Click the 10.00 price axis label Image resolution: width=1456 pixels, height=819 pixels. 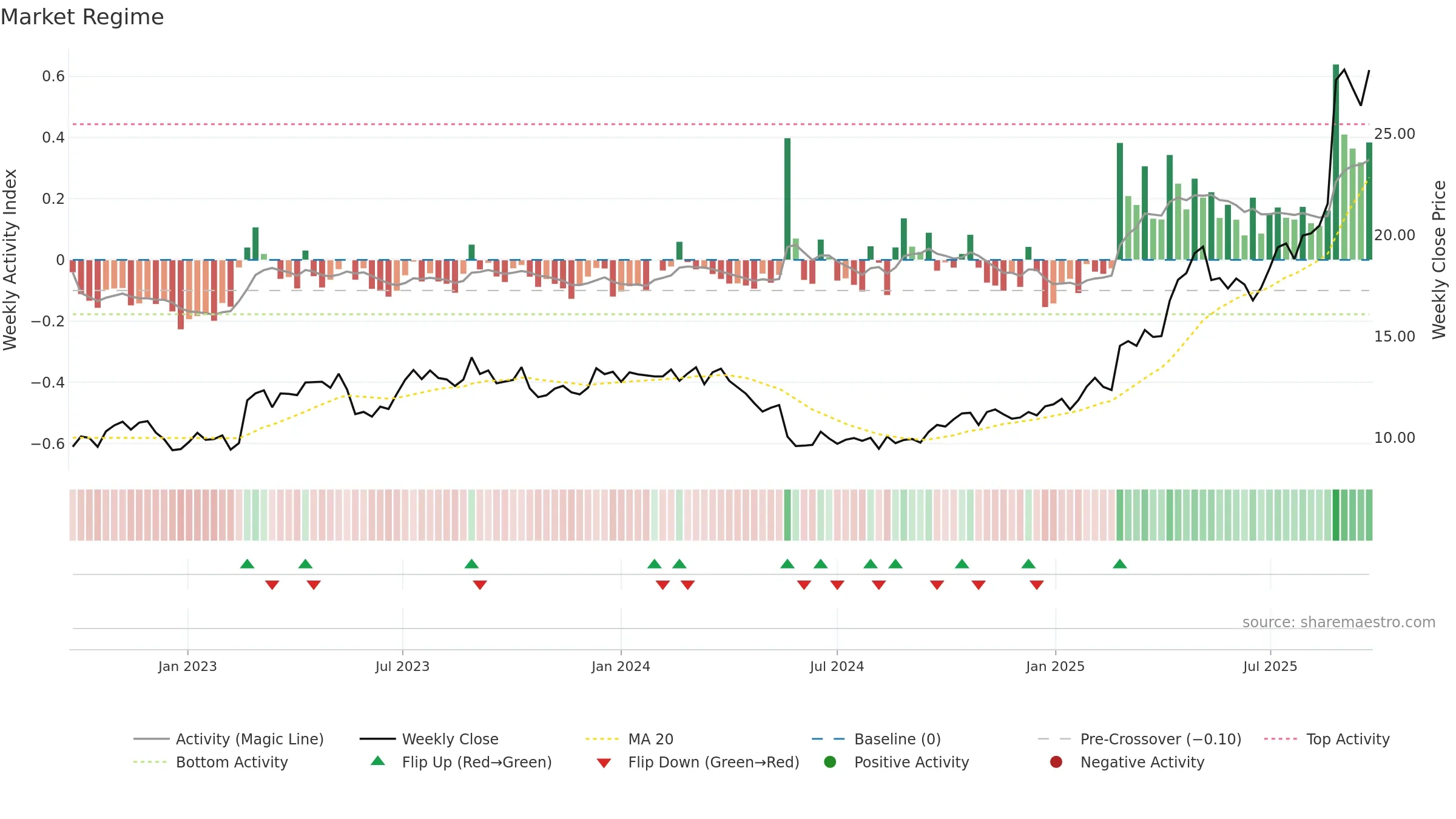pyautogui.click(x=1394, y=437)
